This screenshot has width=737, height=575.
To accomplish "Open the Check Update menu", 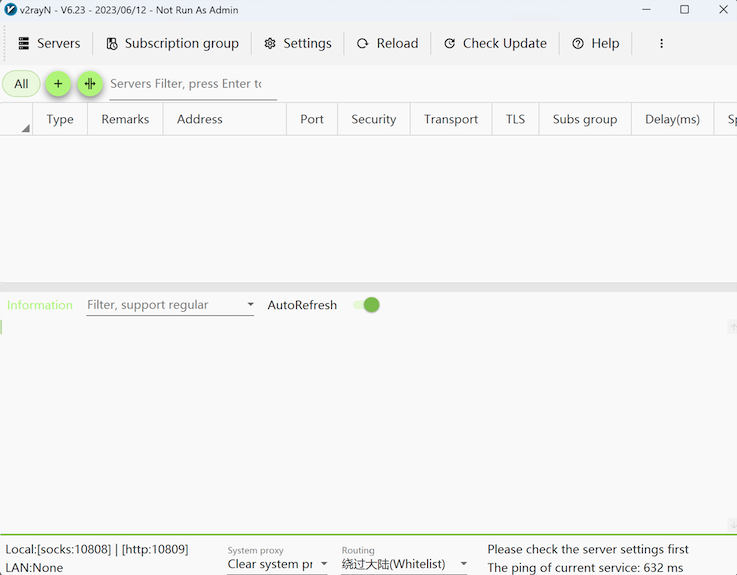I will tap(495, 43).
